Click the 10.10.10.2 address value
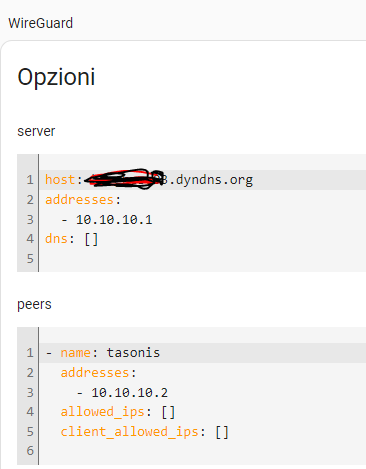Image resolution: width=366 pixels, height=469 pixels. point(130,393)
